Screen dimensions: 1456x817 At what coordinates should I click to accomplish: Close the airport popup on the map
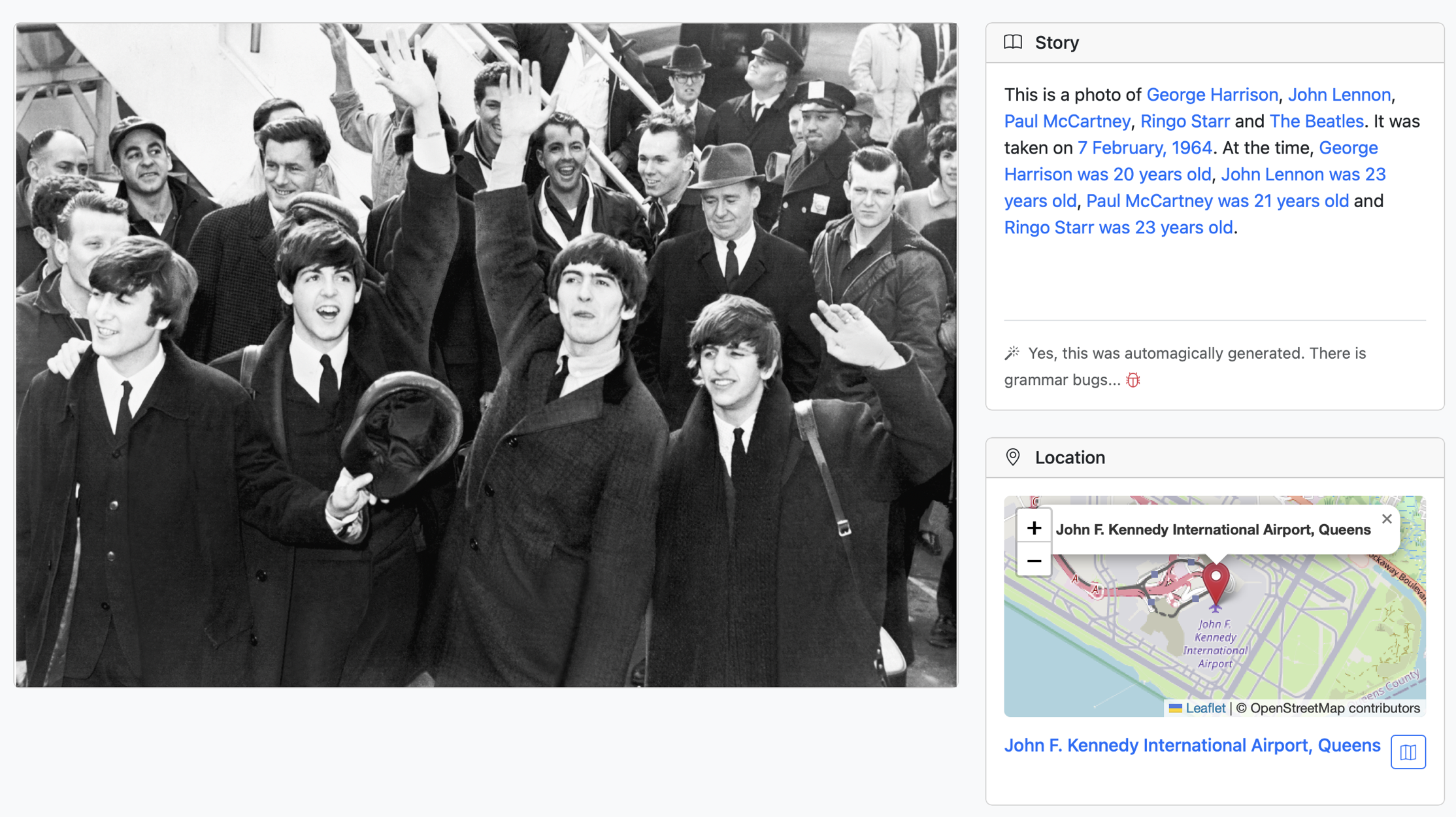[1387, 518]
